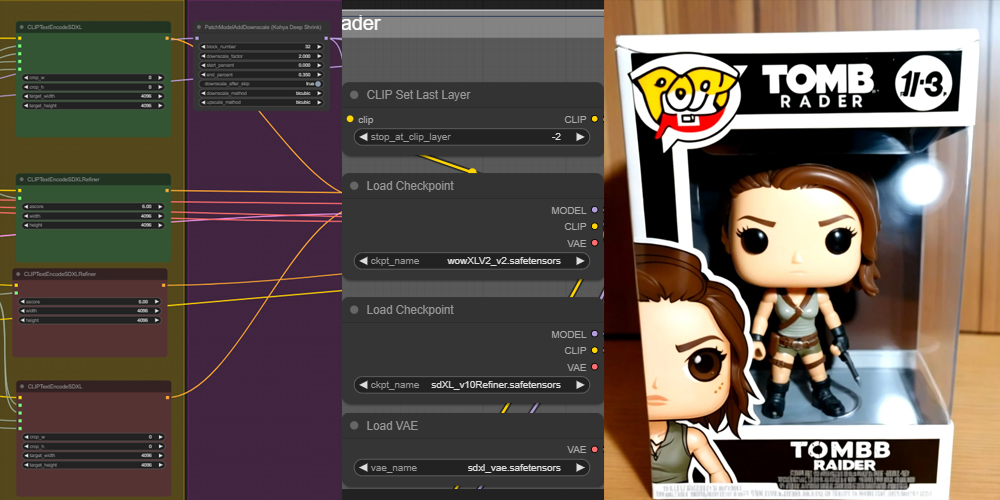Increase start_percent with its right arrow
Viewport: 1000px width, 500px height.
(x=319, y=65)
